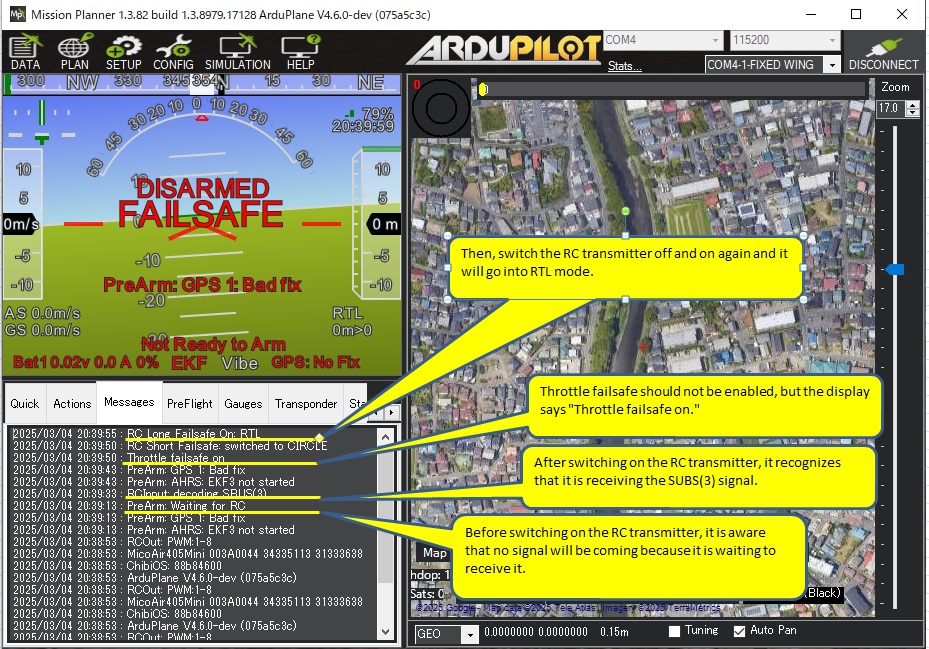Open the SIMULATION screen
Screen dimensions: 929x649
238,52
